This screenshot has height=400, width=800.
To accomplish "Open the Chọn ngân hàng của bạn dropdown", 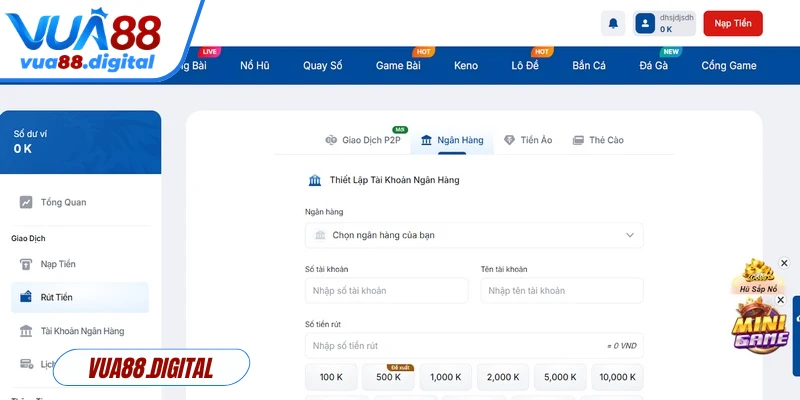I will click(474, 235).
